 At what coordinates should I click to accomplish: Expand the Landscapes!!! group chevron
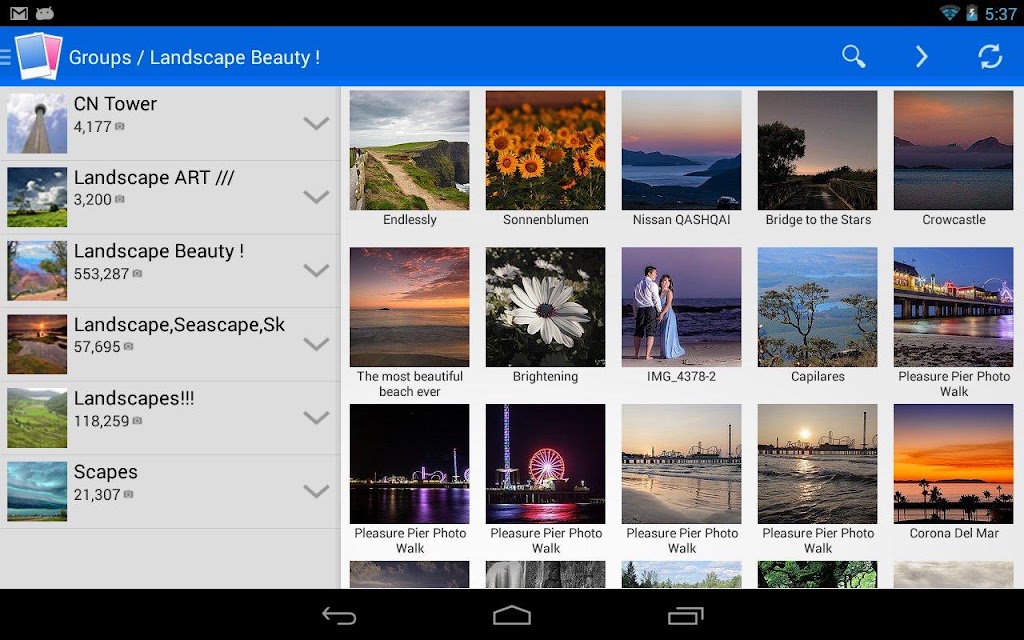pyautogui.click(x=316, y=418)
